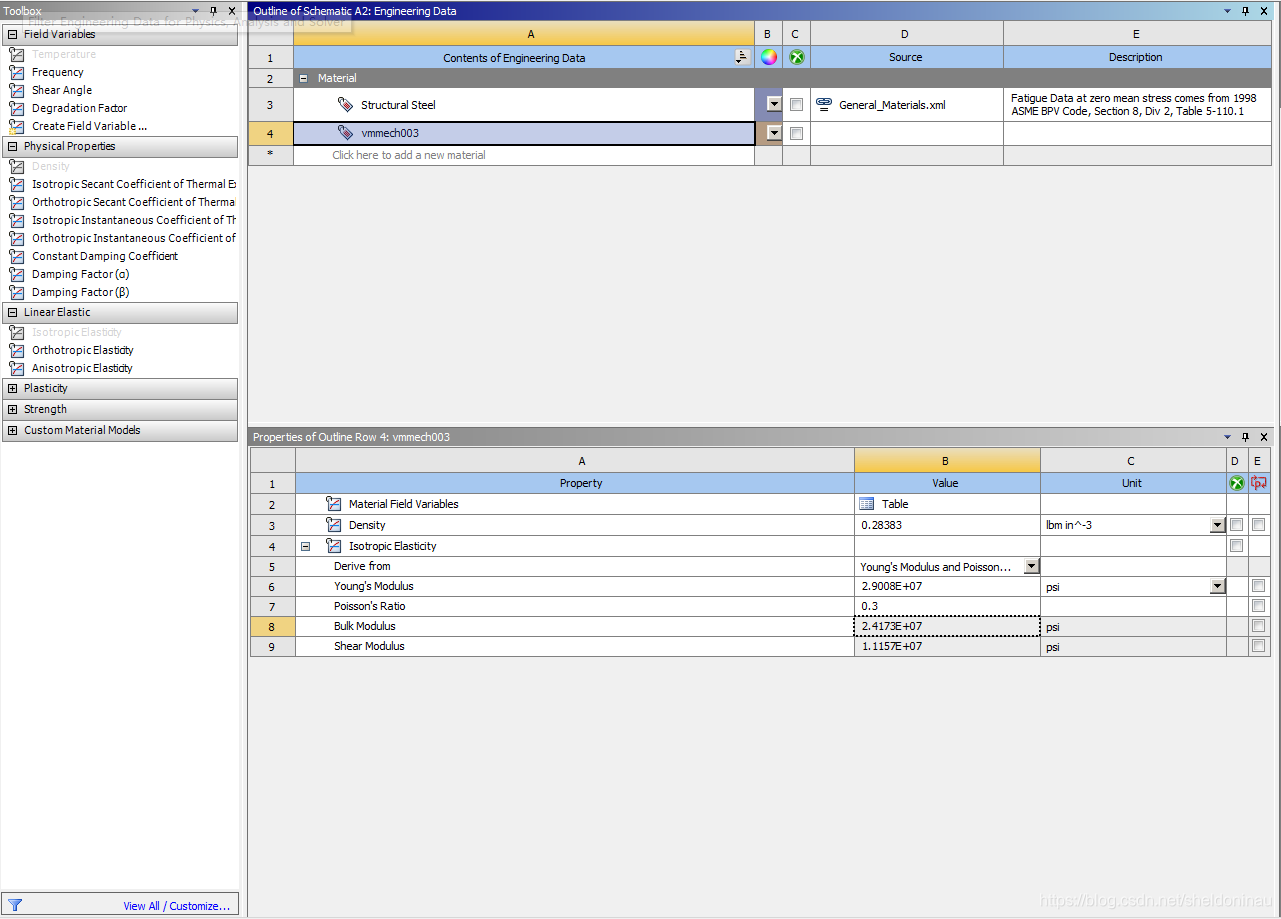Toggle Poisson's Ratio parameter checkbox
Image resolution: width=1281 pixels, height=919 pixels.
[x=1259, y=606]
